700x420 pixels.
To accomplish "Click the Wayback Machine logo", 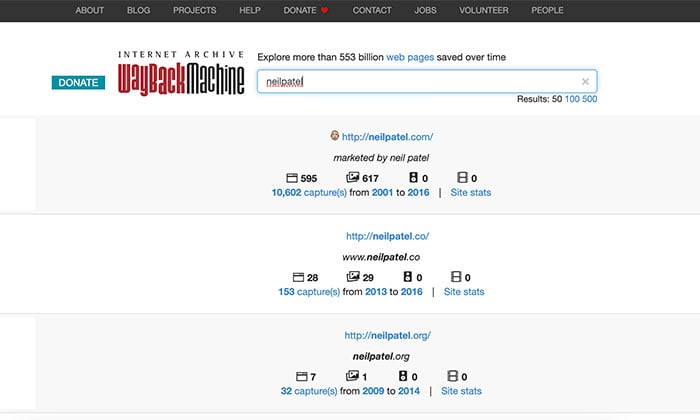I will click(181, 73).
